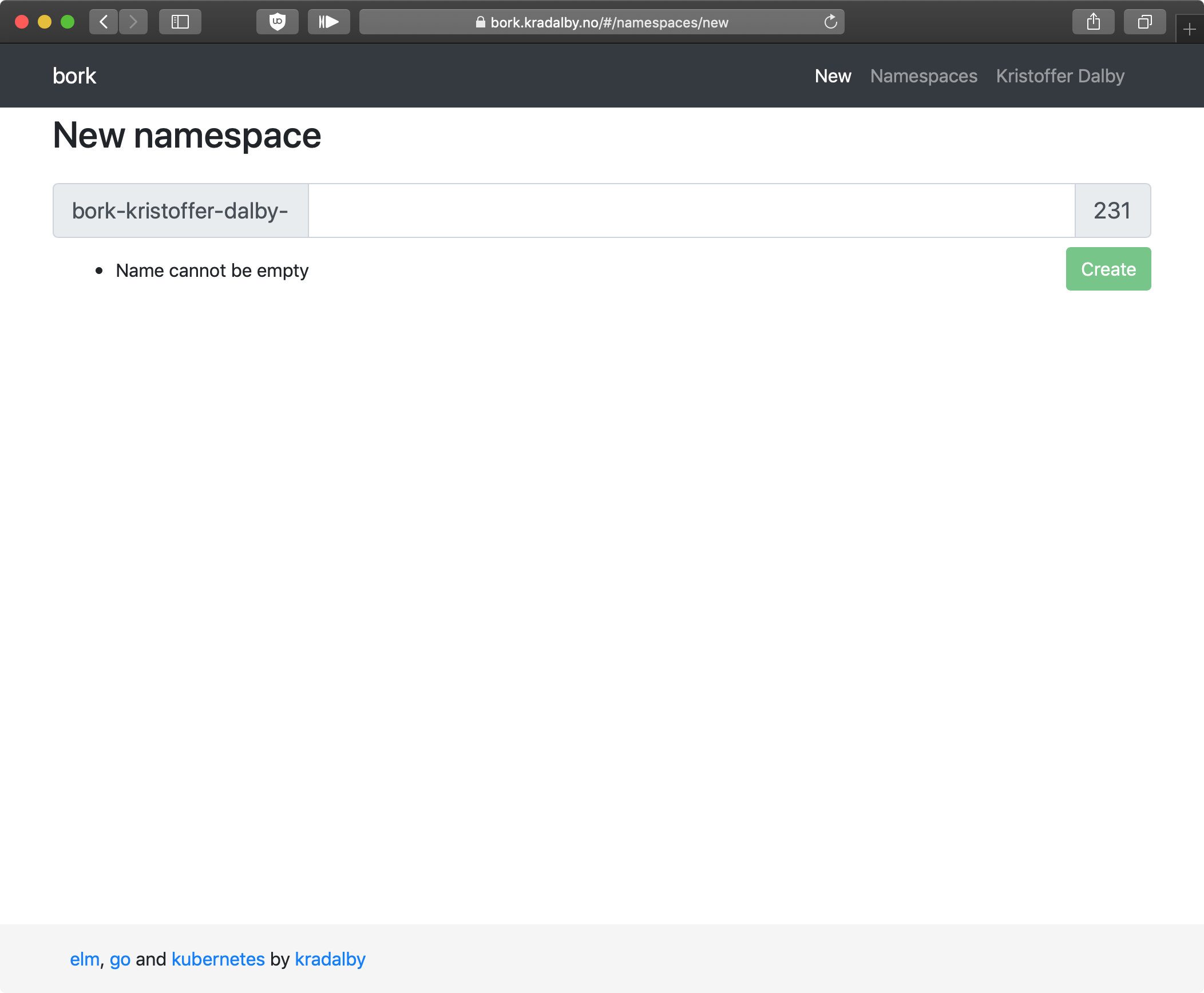Viewport: 1204px width, 993px height.
Task: Click the Safari forward arrow button
Action: coord(133,22)
